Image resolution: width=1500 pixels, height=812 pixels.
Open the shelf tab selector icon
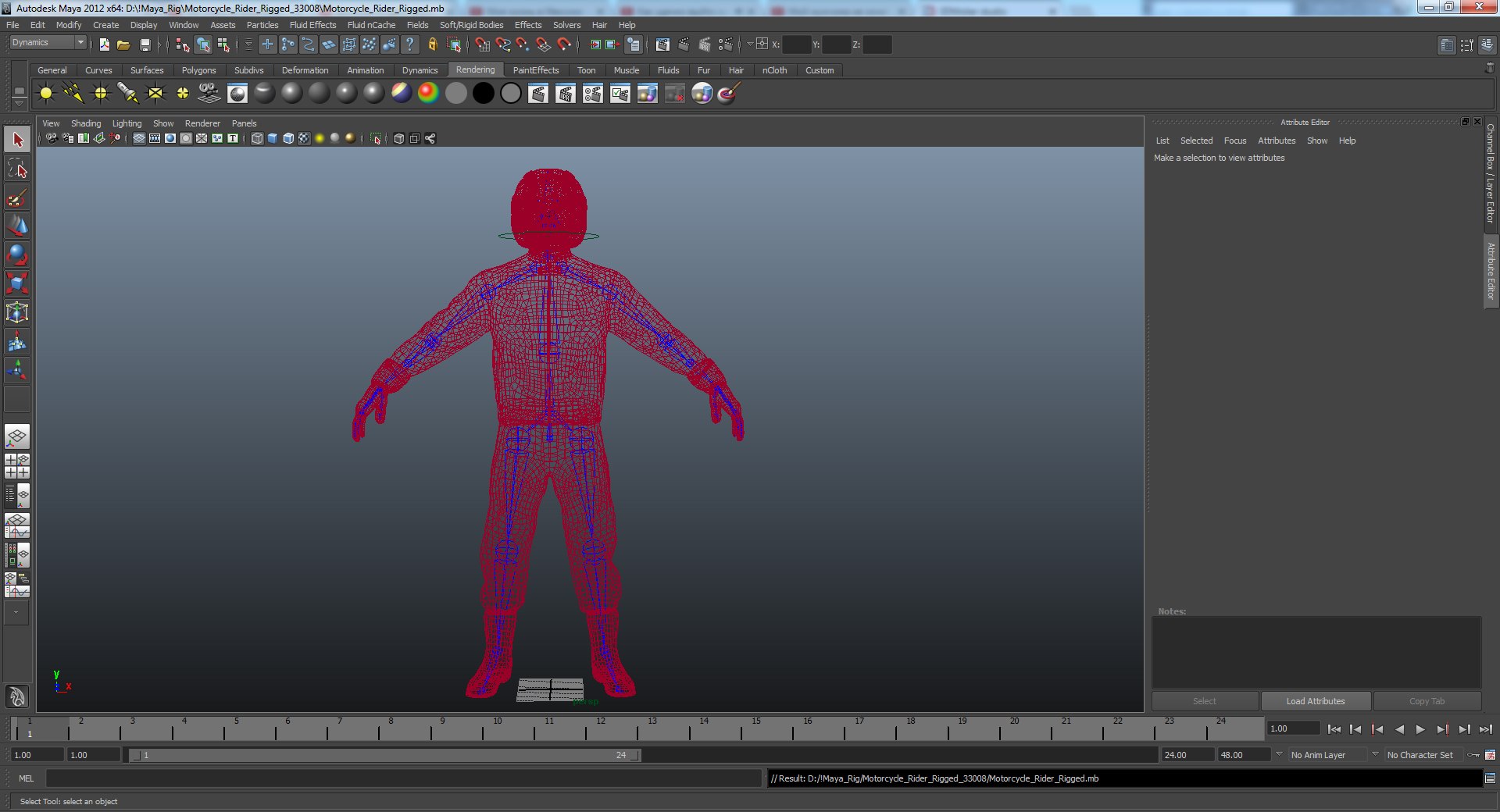(x=19, y=91)
